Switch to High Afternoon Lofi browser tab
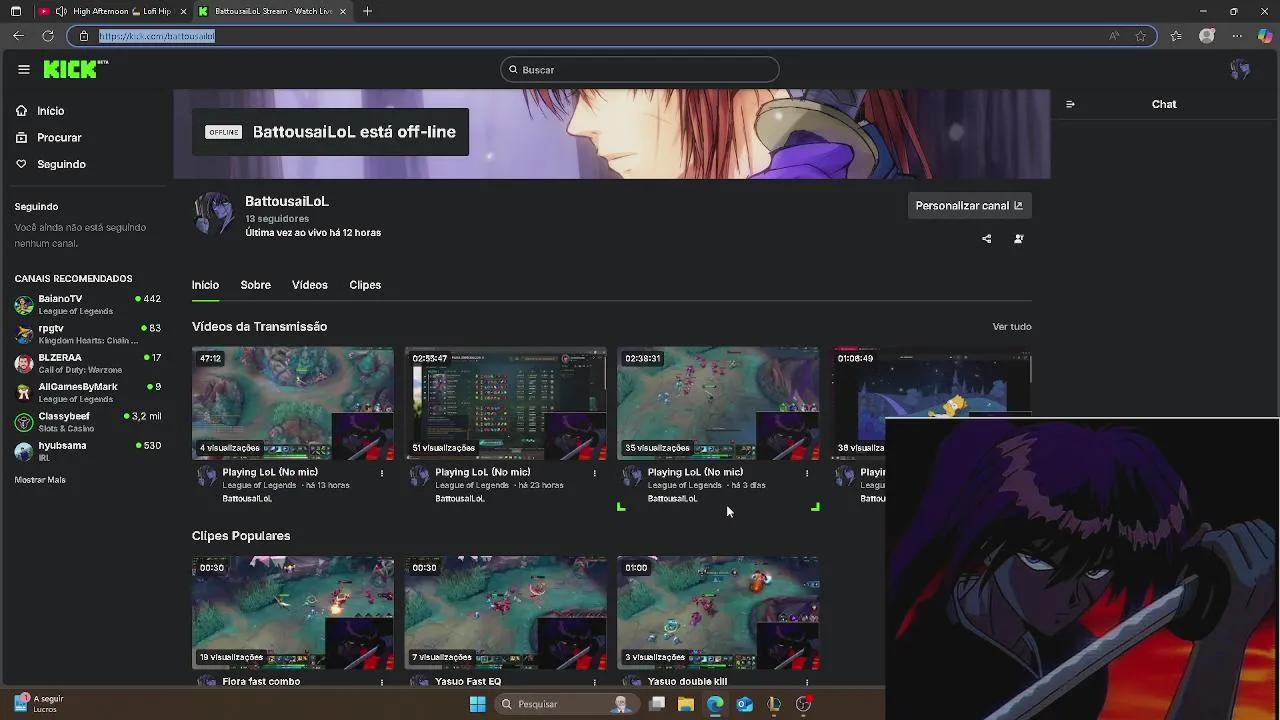 (x=122, y=11)
